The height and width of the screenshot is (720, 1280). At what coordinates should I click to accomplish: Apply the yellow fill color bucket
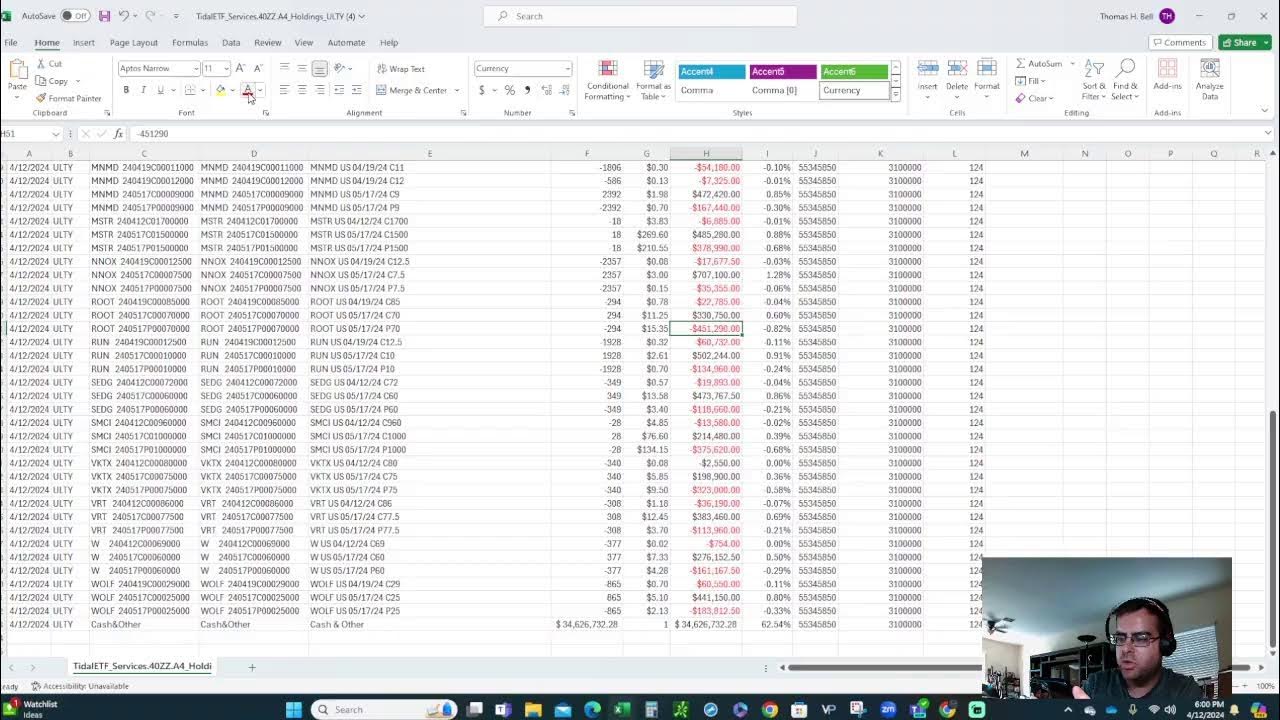point(220,90)
